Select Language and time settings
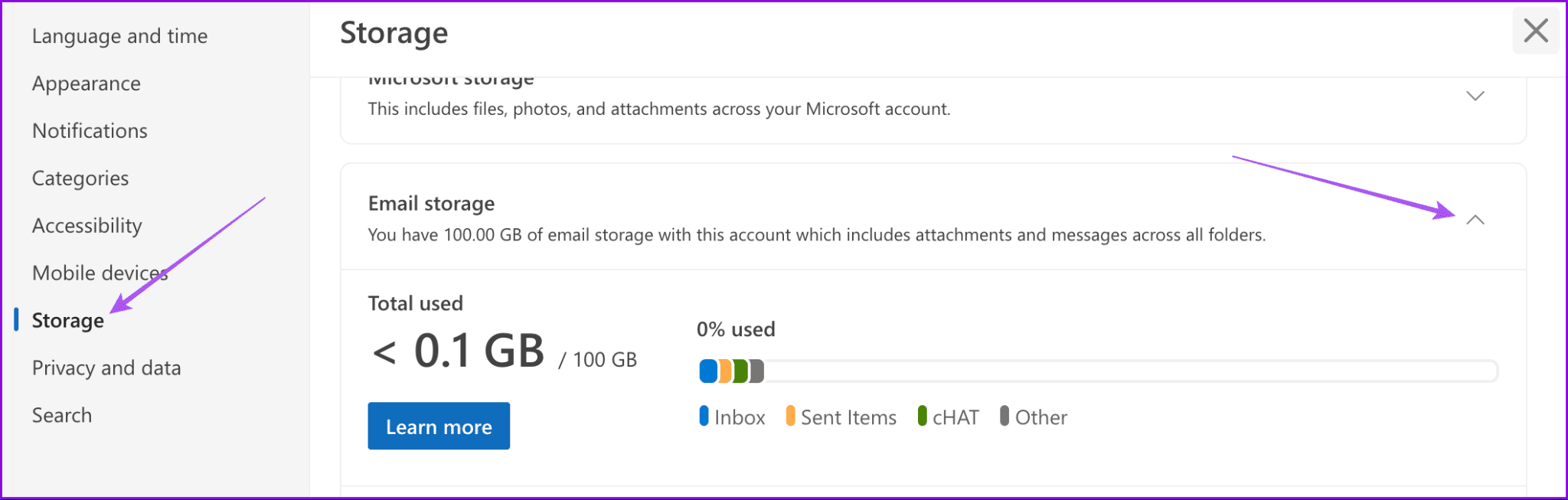The image size is (1568, 500). pyautogui.click(x=119, y=35)
